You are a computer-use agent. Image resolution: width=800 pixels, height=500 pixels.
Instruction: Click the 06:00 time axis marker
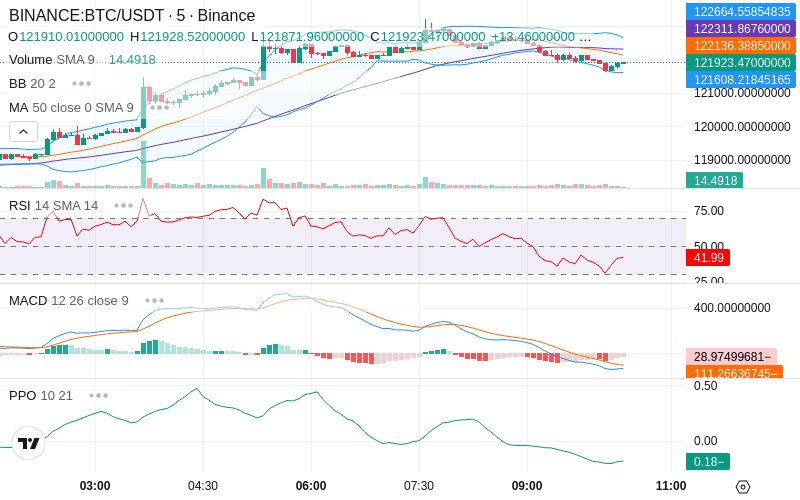[311, 486]
